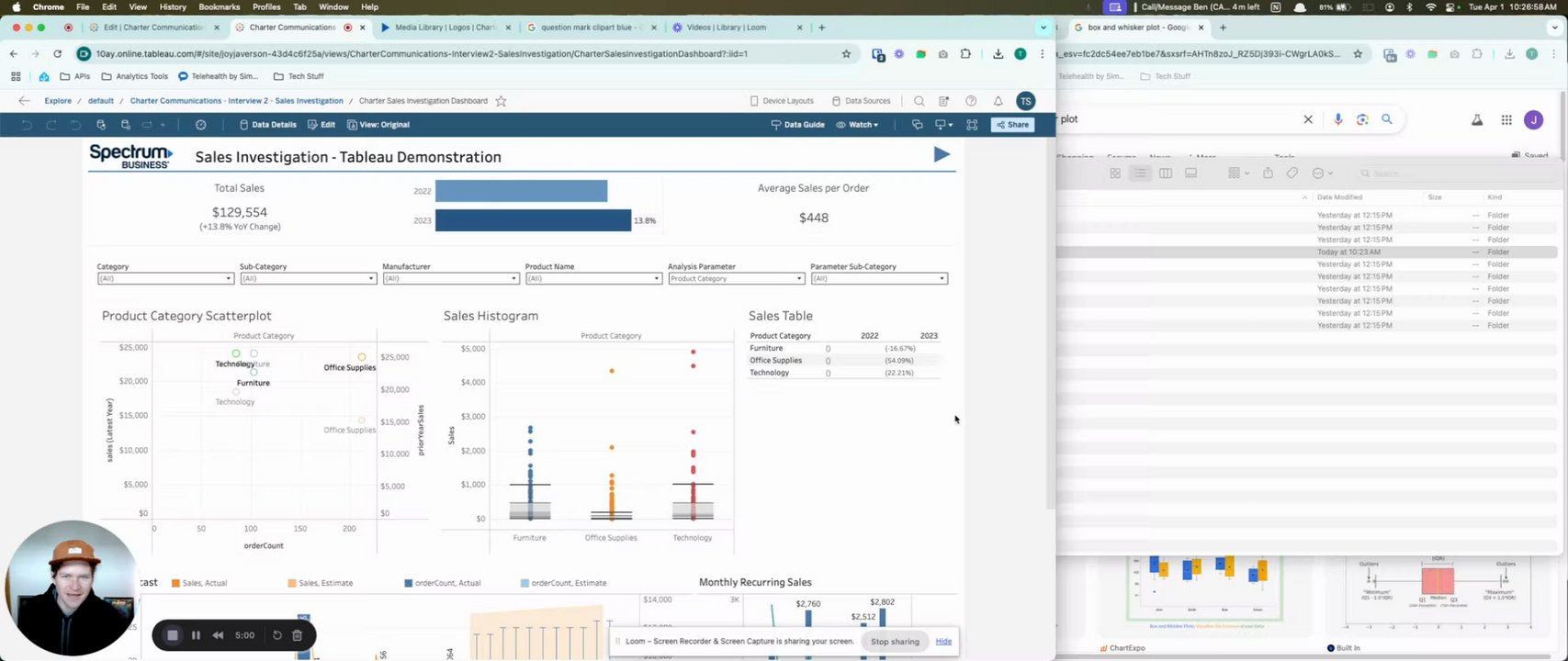
Task: Switch Finder to column view
Action: coord(1166,174)
